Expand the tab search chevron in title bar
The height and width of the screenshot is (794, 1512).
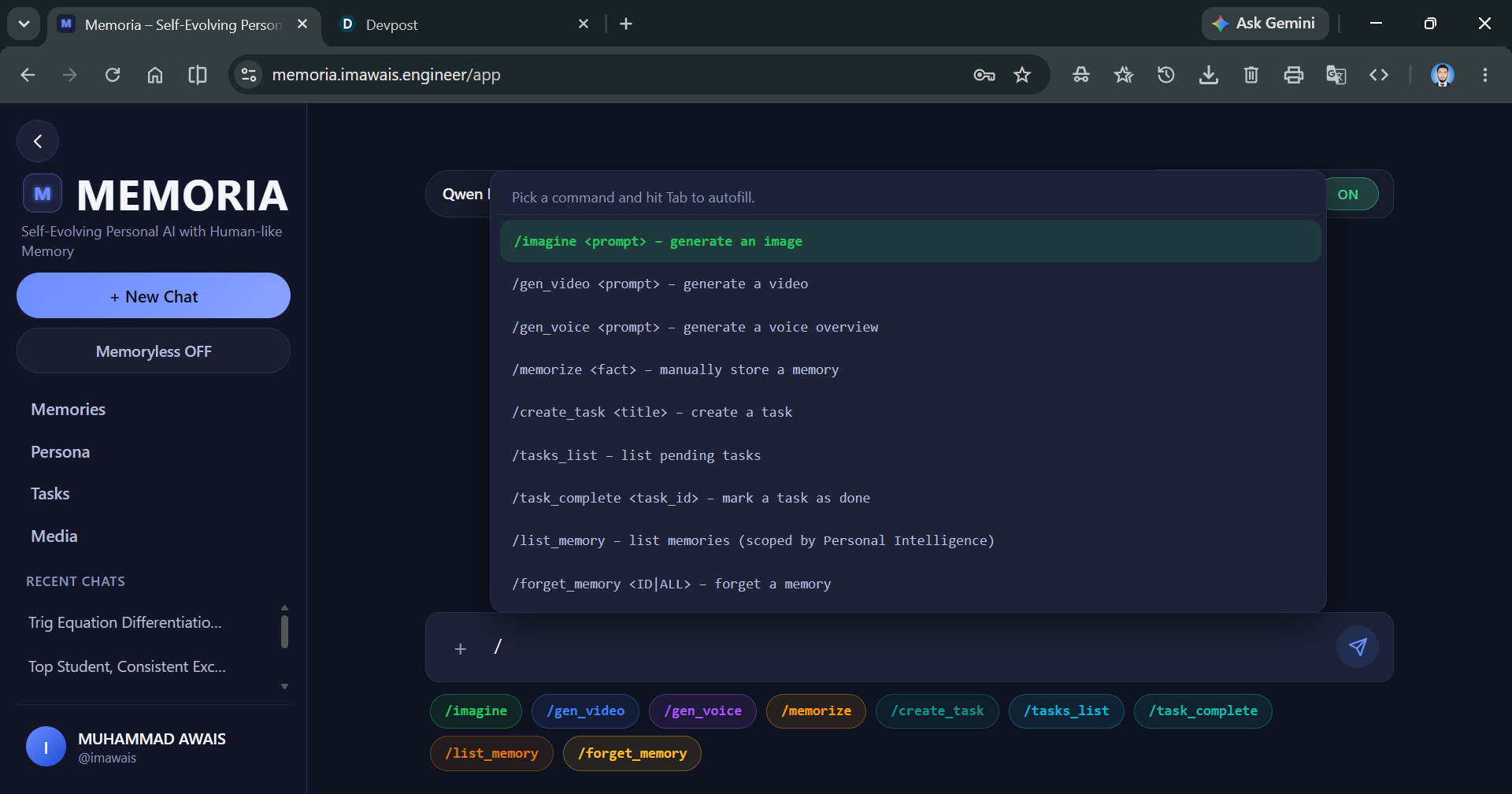tap(24, 24)
